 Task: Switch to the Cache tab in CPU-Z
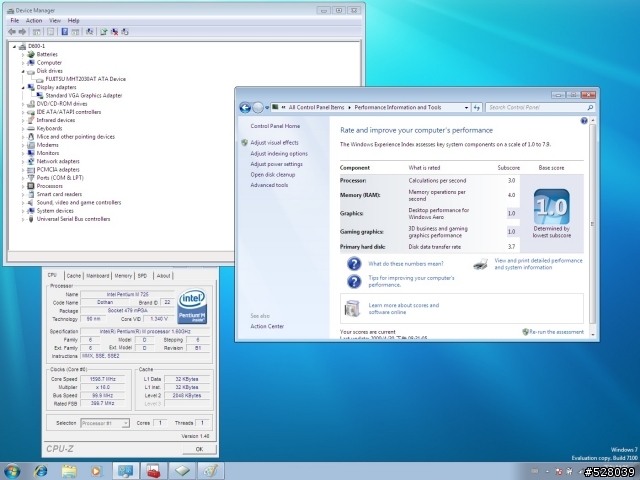[x=73, y=276]
